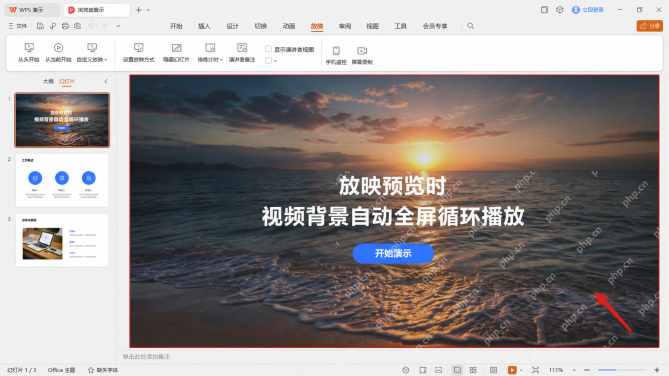Image resolution: width=669 pixels, height=376 pixels.
Task: Start screen recording (屏幕录制)
Action: pos(362,55)
